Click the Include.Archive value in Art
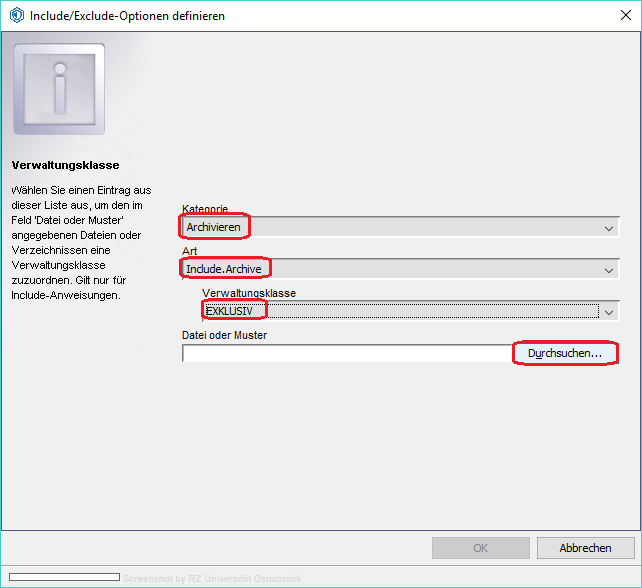Screen dimensions: 642x588 coord(229,269)
